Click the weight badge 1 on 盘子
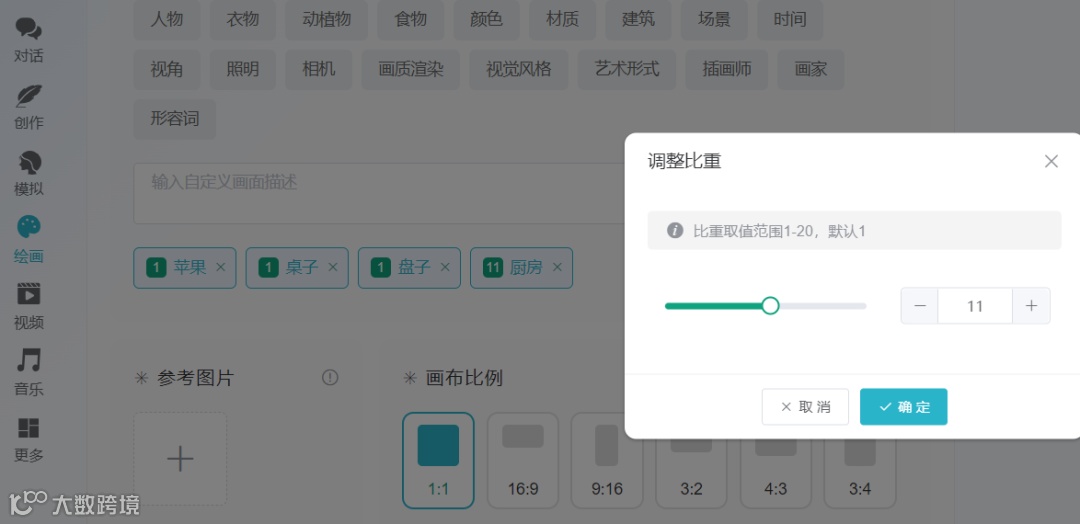The width and height of the screenshot is (1080, 524). (x=380, y=267)
